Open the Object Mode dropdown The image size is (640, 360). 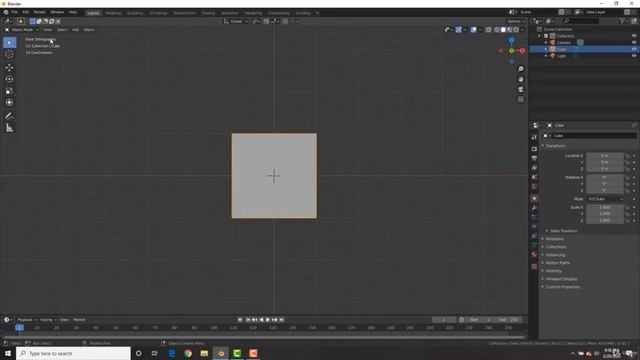pos(22,30)
